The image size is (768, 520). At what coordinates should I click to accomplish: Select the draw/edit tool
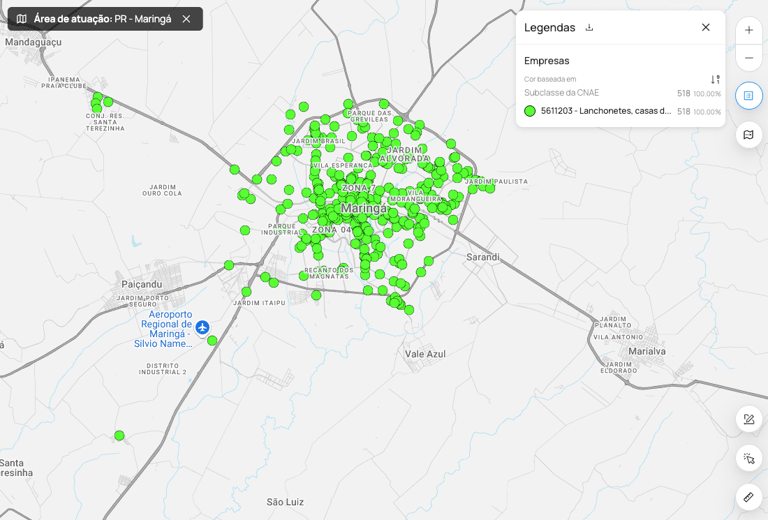pos(749,420)
